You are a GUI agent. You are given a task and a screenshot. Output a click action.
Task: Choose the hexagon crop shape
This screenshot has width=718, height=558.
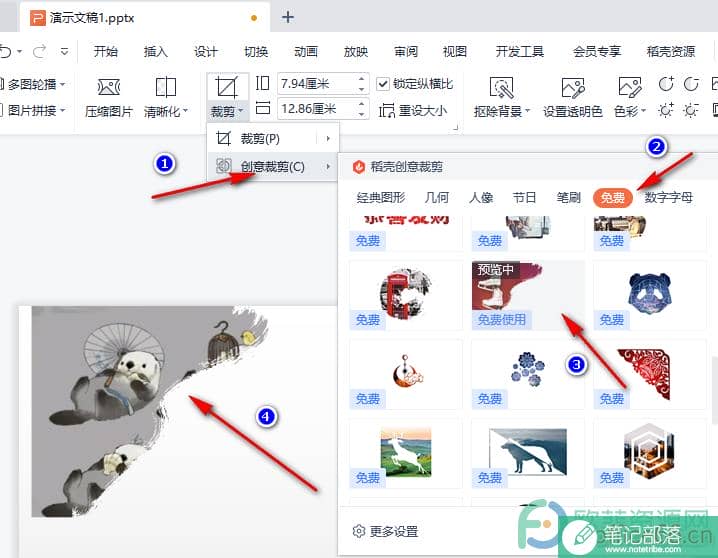coord(649,453)
